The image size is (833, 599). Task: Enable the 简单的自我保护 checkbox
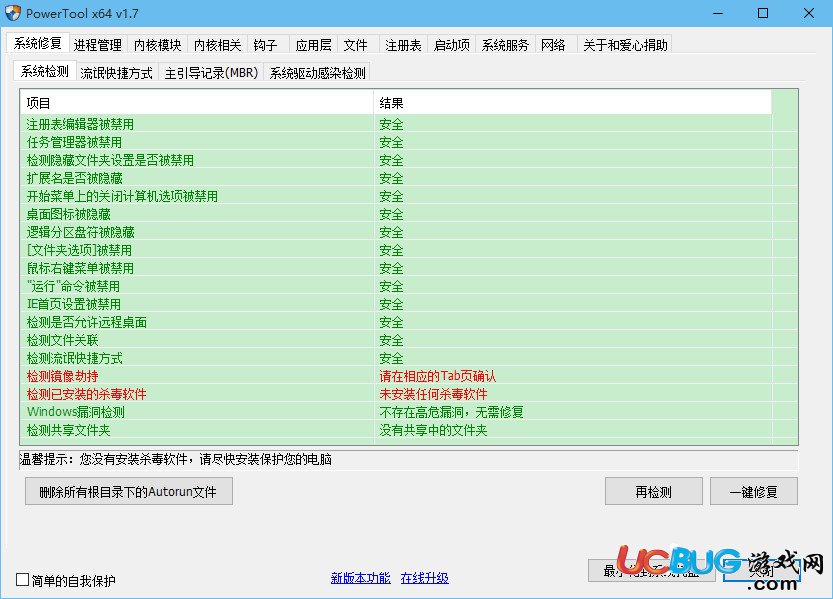pyautogui.click(x=22, y=579)
